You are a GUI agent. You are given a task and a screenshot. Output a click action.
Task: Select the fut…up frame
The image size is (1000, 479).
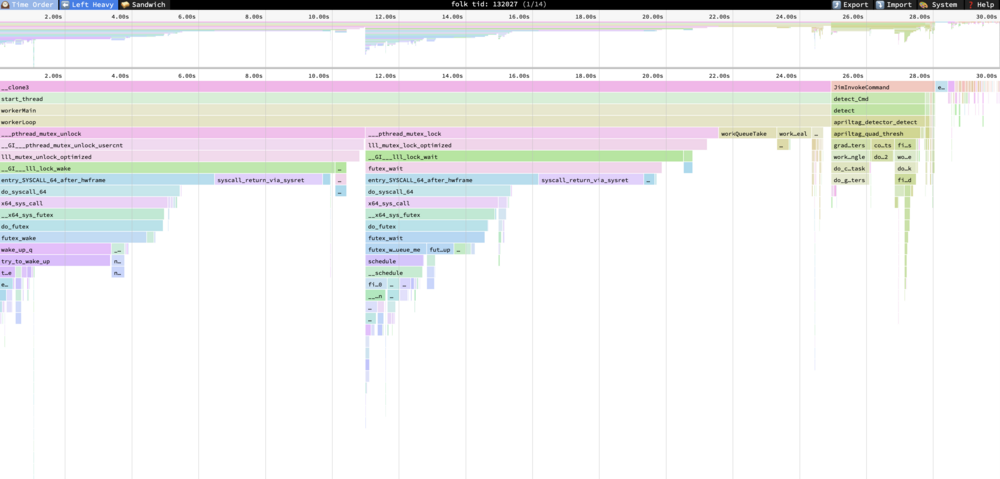pyautogui.click(x=440, y=249)
